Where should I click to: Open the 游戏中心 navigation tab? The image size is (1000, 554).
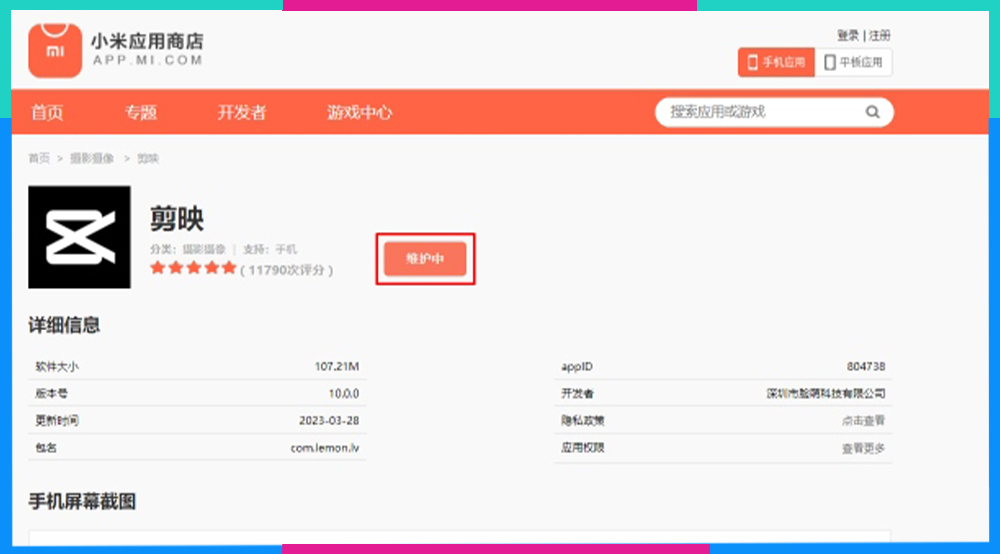point(360,113)
